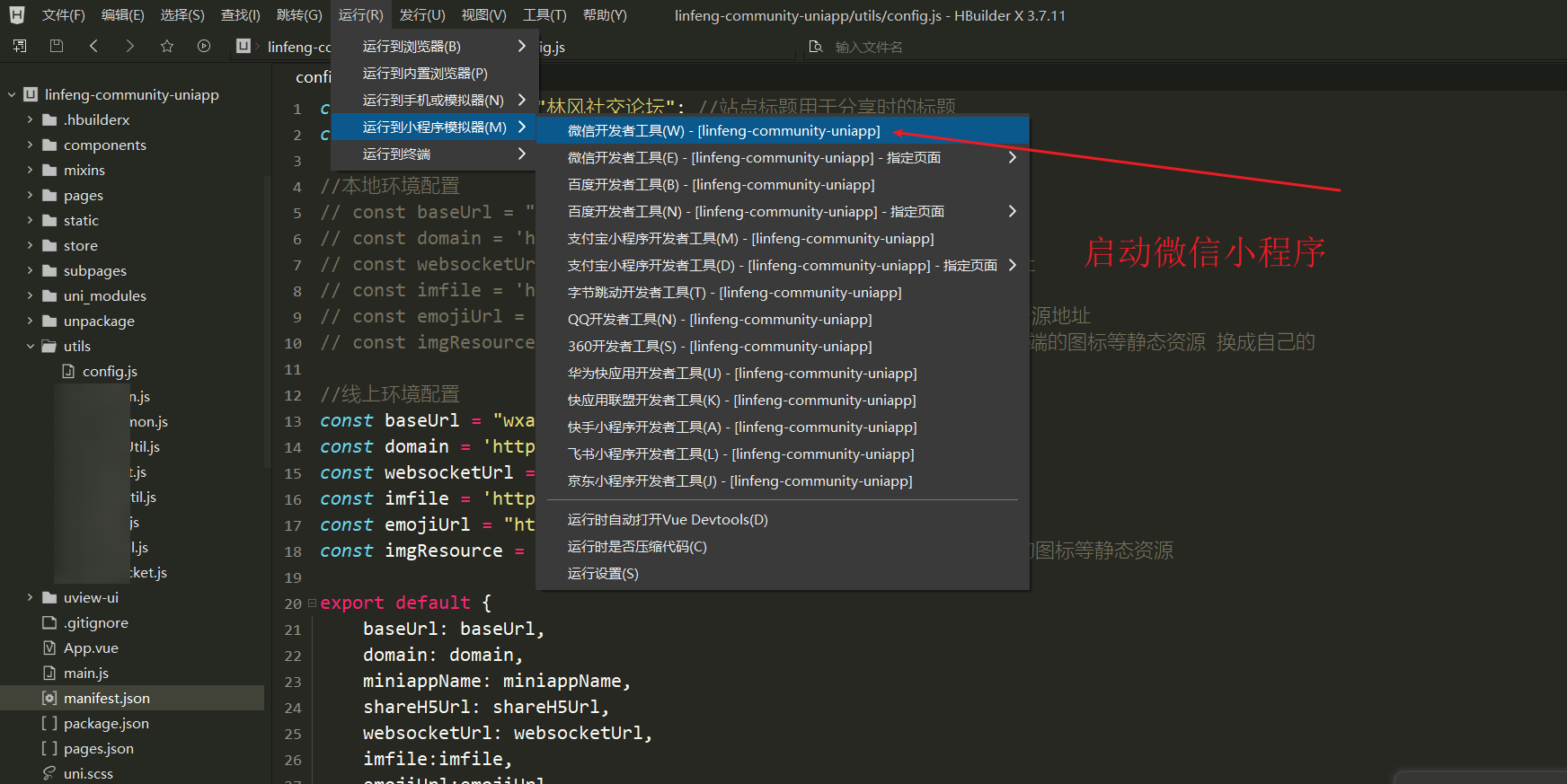Viewport: 1567px width, 784px height.
Task: Click the star bookmark toolbar icon
Action: coord(167,46)
